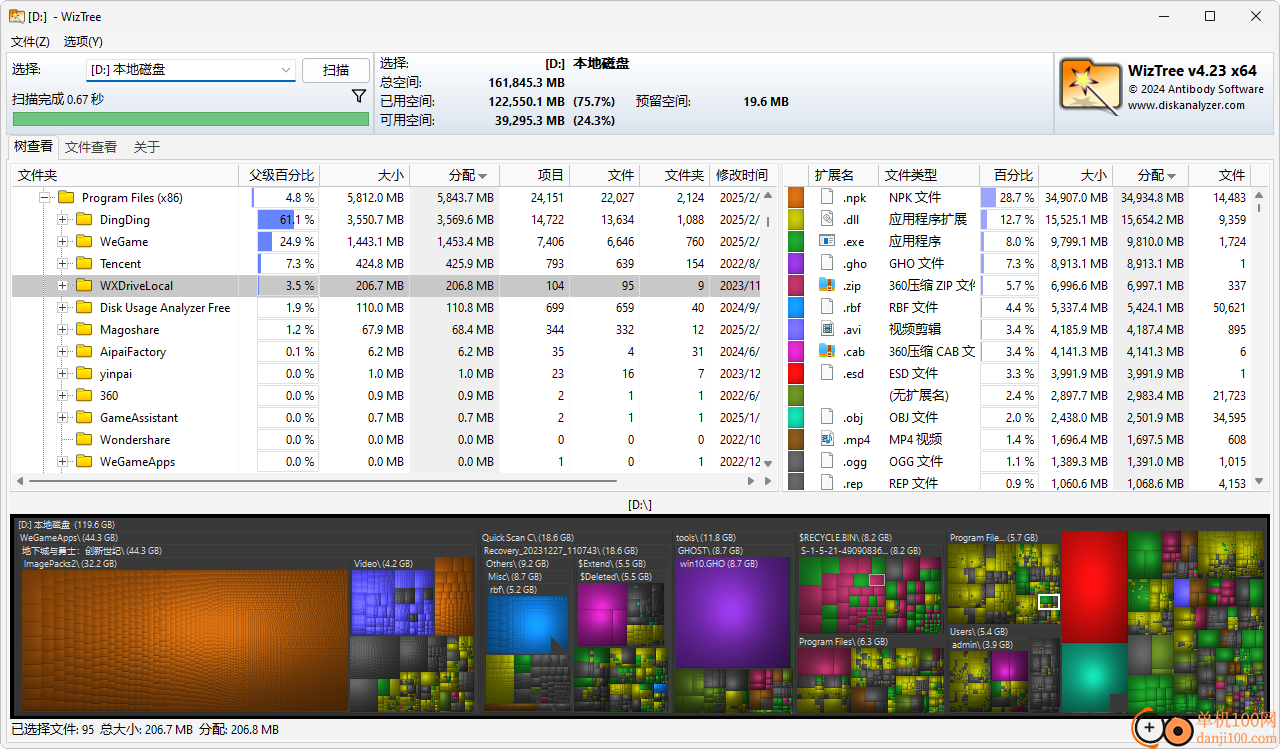Click 24,151 items value for Program Files
Screen dimensions: 1280x749
click(546, 198)
